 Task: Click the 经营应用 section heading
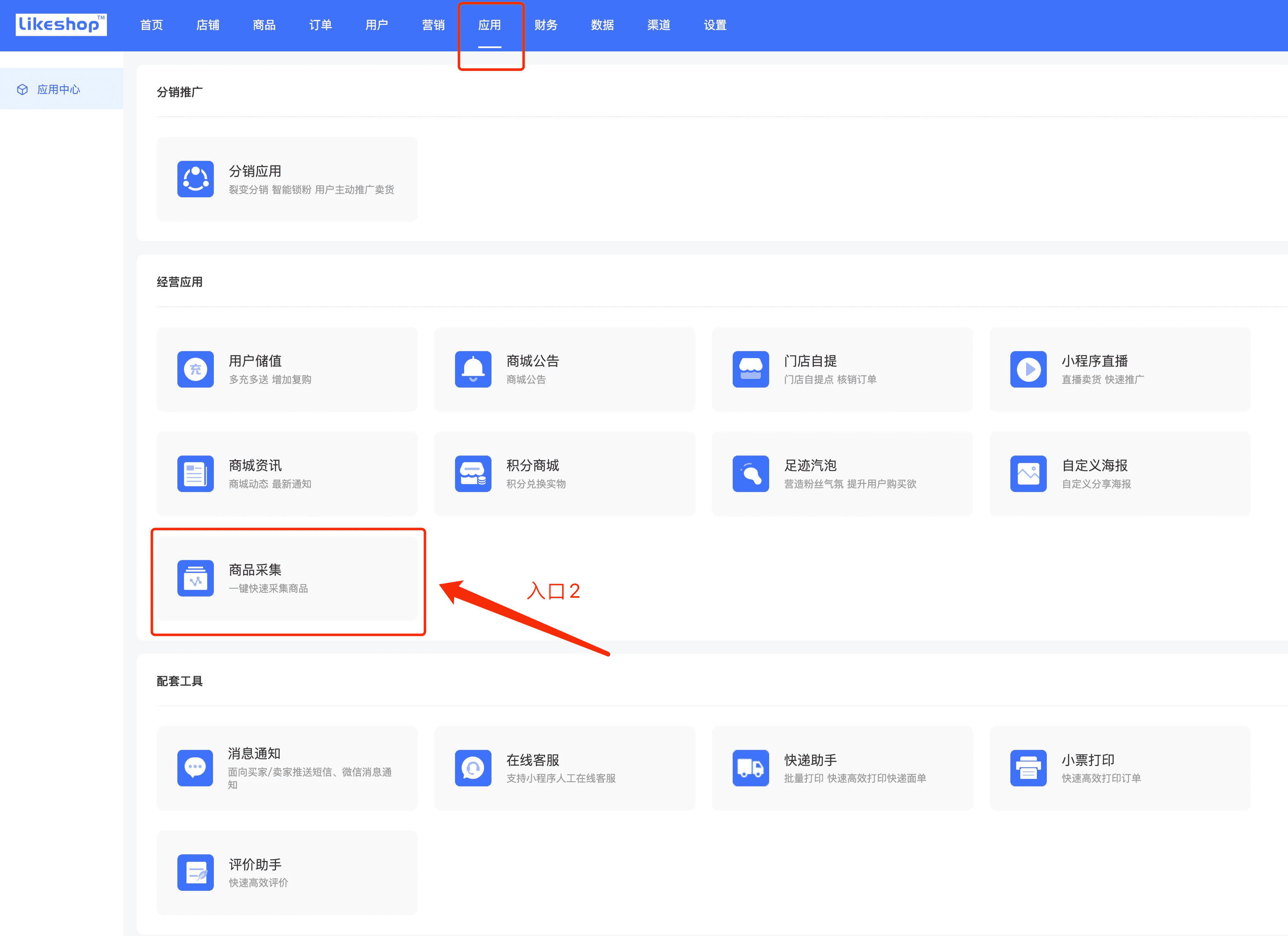click(x=179, y=282)
